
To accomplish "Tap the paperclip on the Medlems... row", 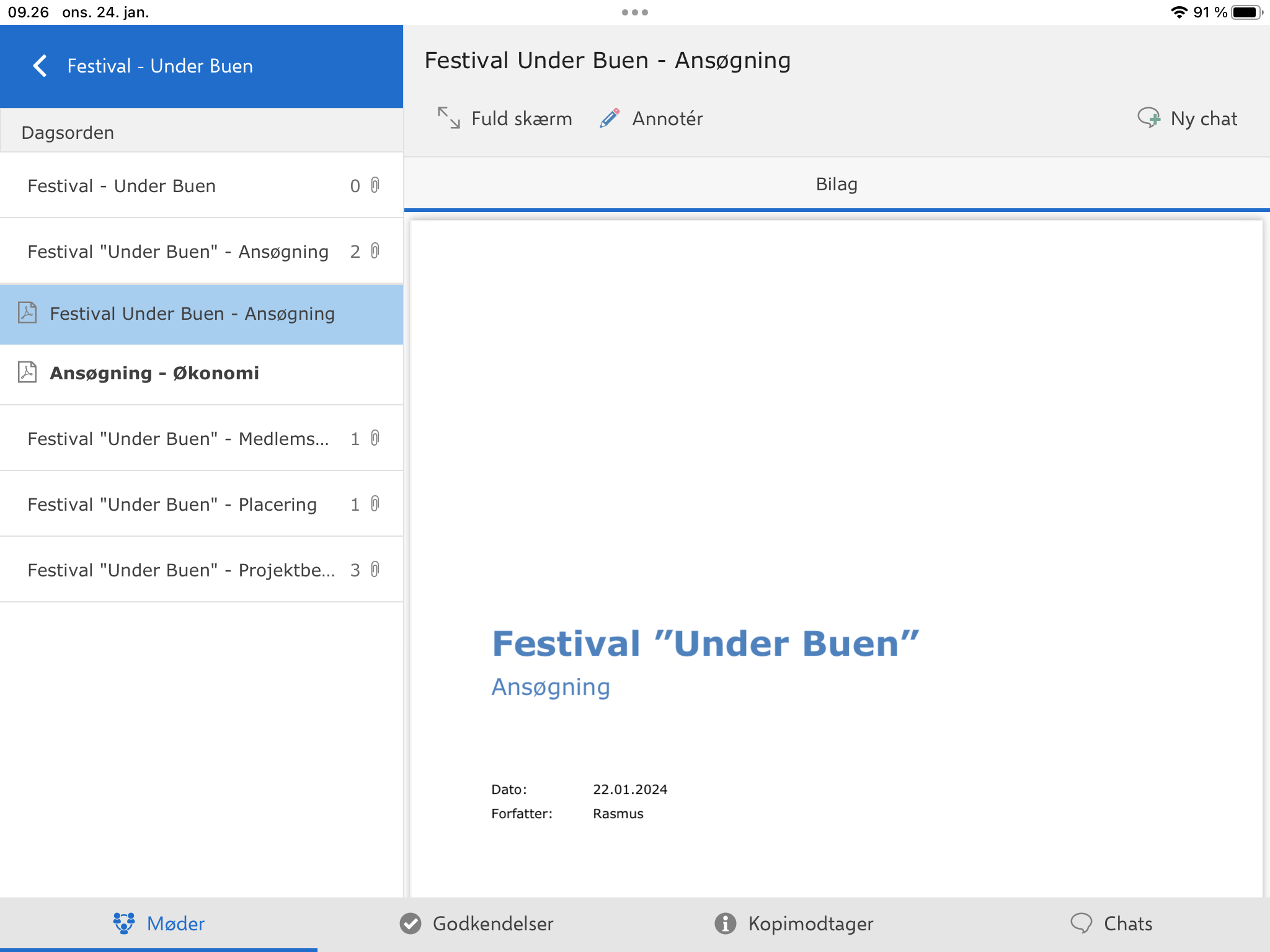I will [x=375, y=438].
